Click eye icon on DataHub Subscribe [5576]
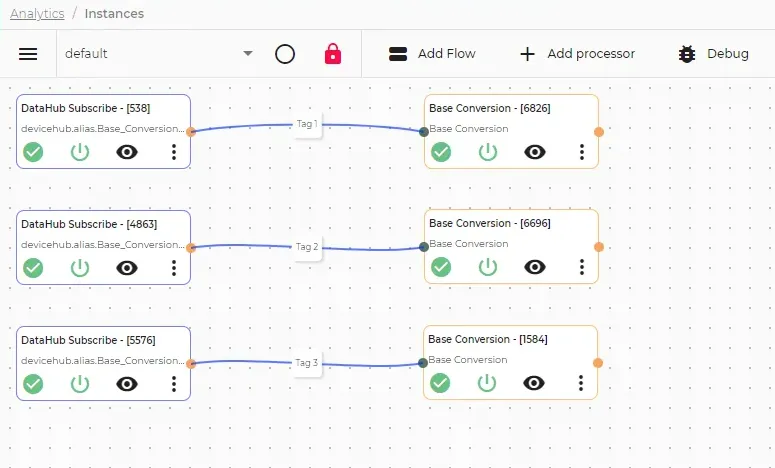This screenshot has height=468, width=775. click(x=127, y=384)
